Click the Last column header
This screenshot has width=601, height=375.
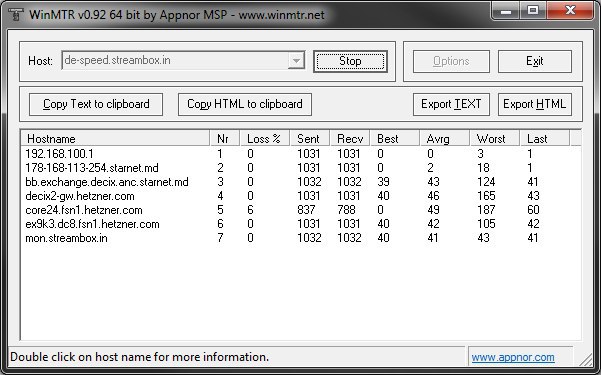point(545,138)
